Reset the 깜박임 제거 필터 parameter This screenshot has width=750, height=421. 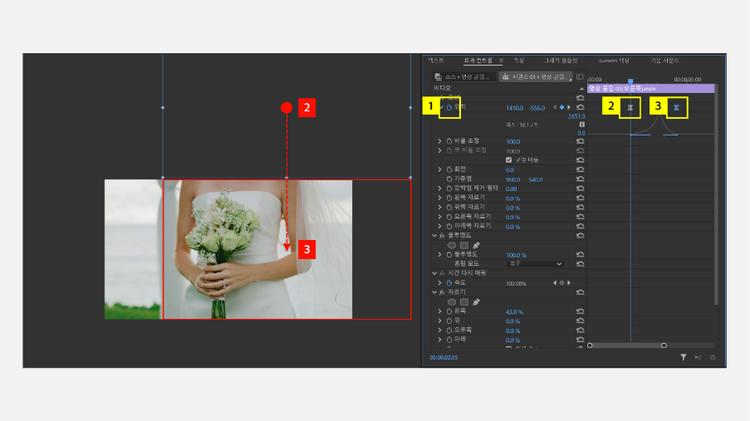tap(580, 188)
